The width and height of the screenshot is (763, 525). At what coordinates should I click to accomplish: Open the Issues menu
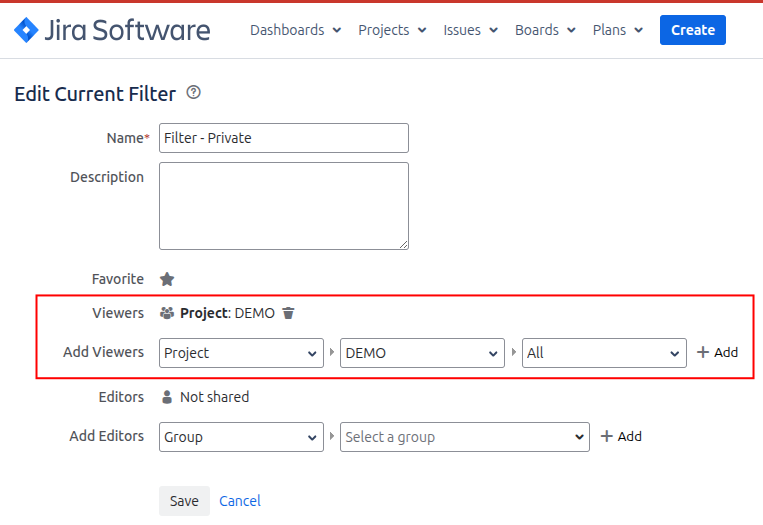tap(470, 30)
